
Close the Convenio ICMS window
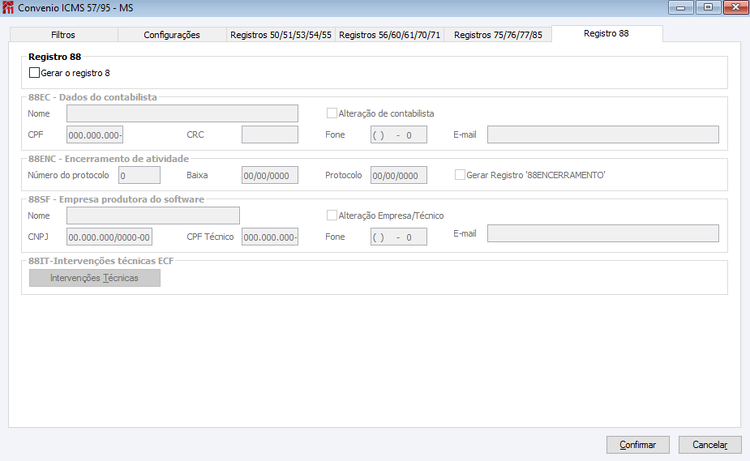[x=736, y=8]
